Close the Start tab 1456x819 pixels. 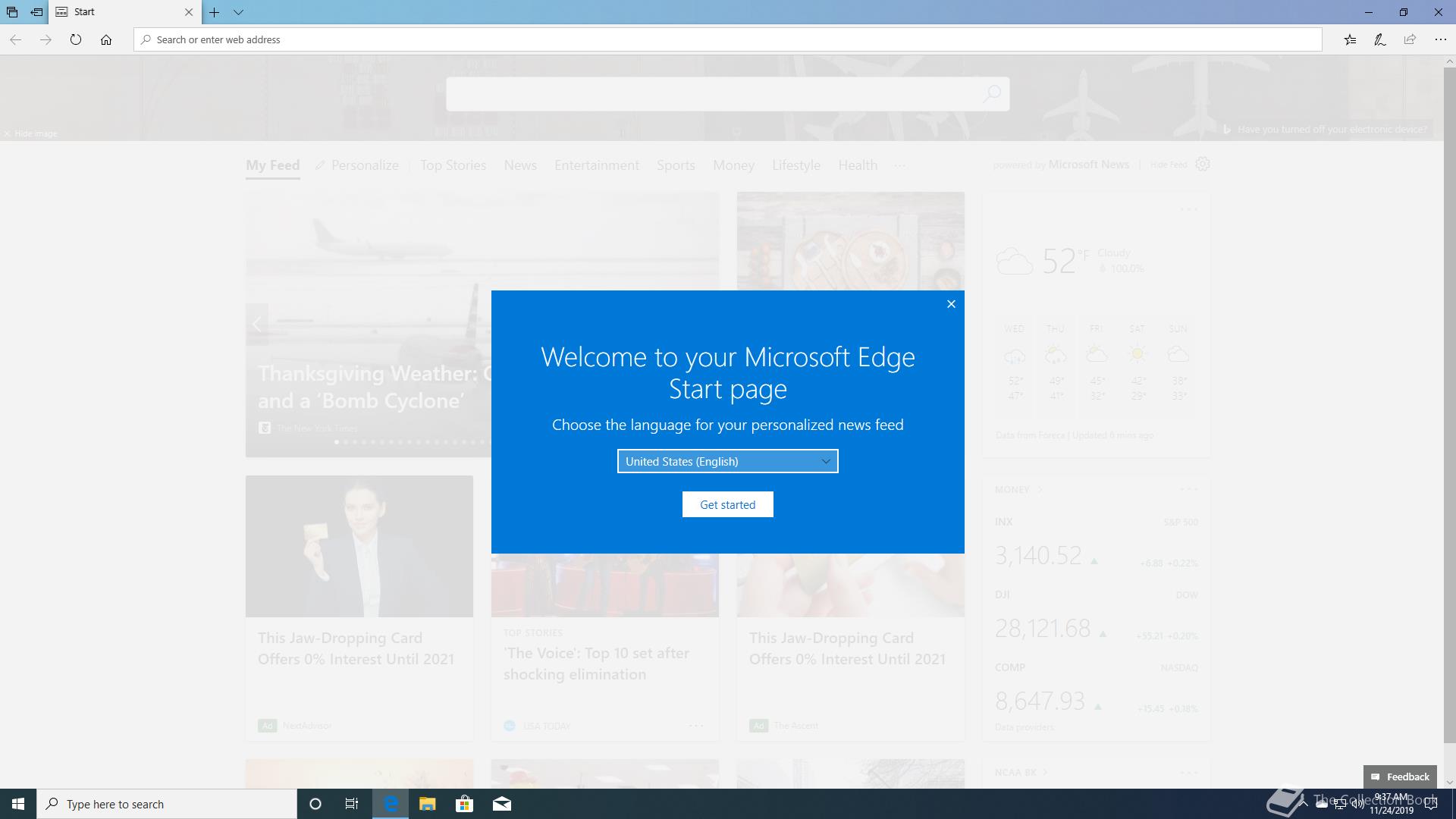[x=189, y=12]
